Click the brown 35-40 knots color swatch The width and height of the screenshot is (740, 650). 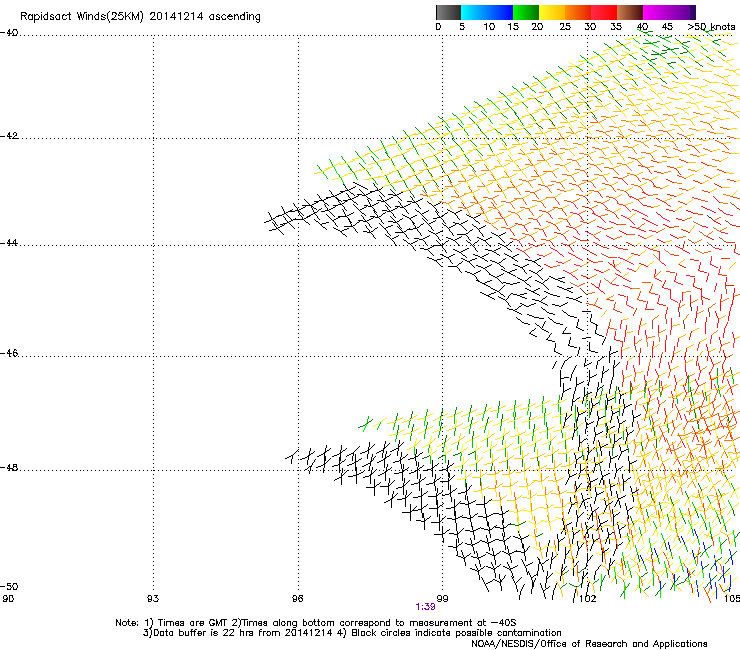(630, 12)
